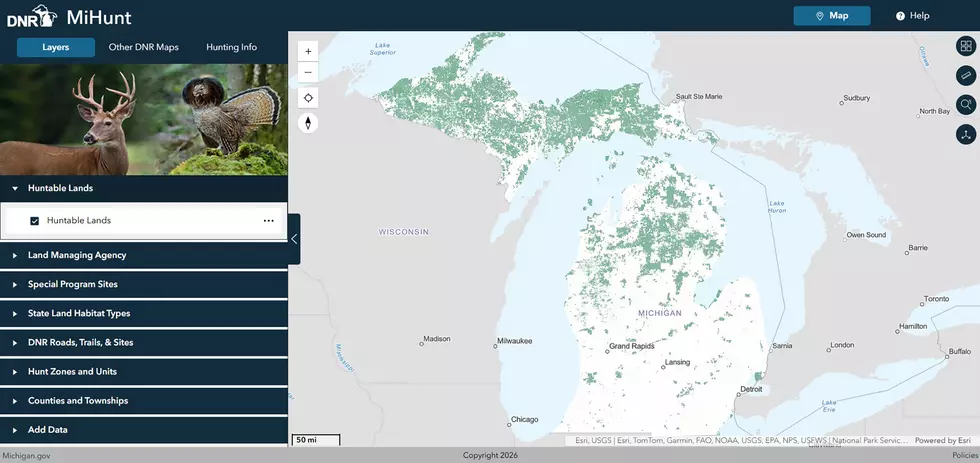This screenshot has width=980, height=463.
Task: Click the Lake Huron label
Action: click(x=777, y=207)
